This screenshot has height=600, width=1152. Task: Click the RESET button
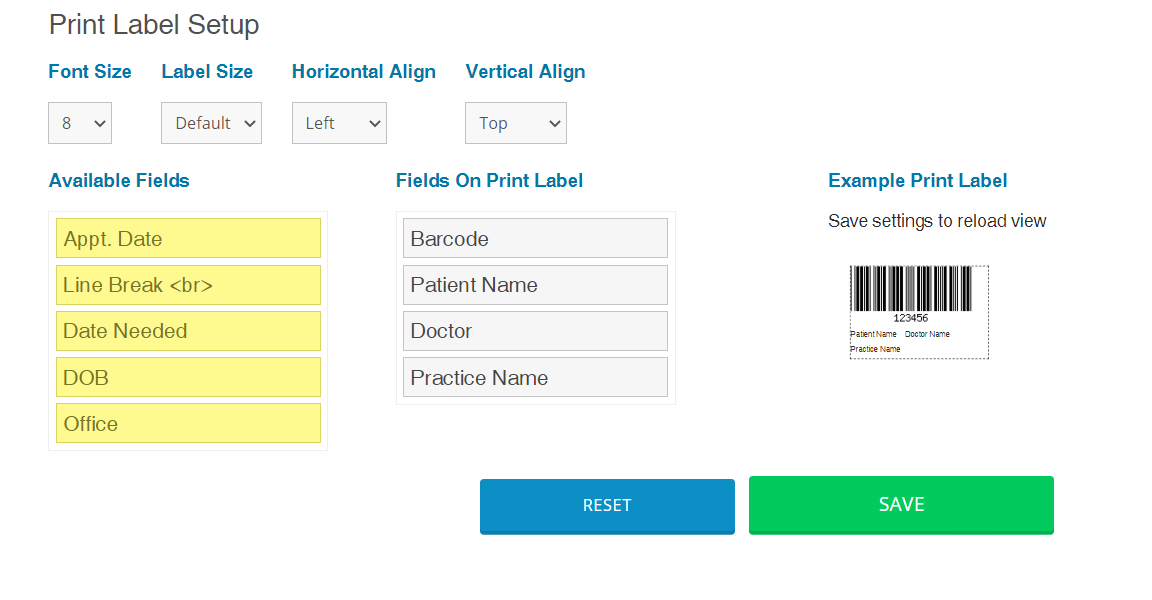608,506
